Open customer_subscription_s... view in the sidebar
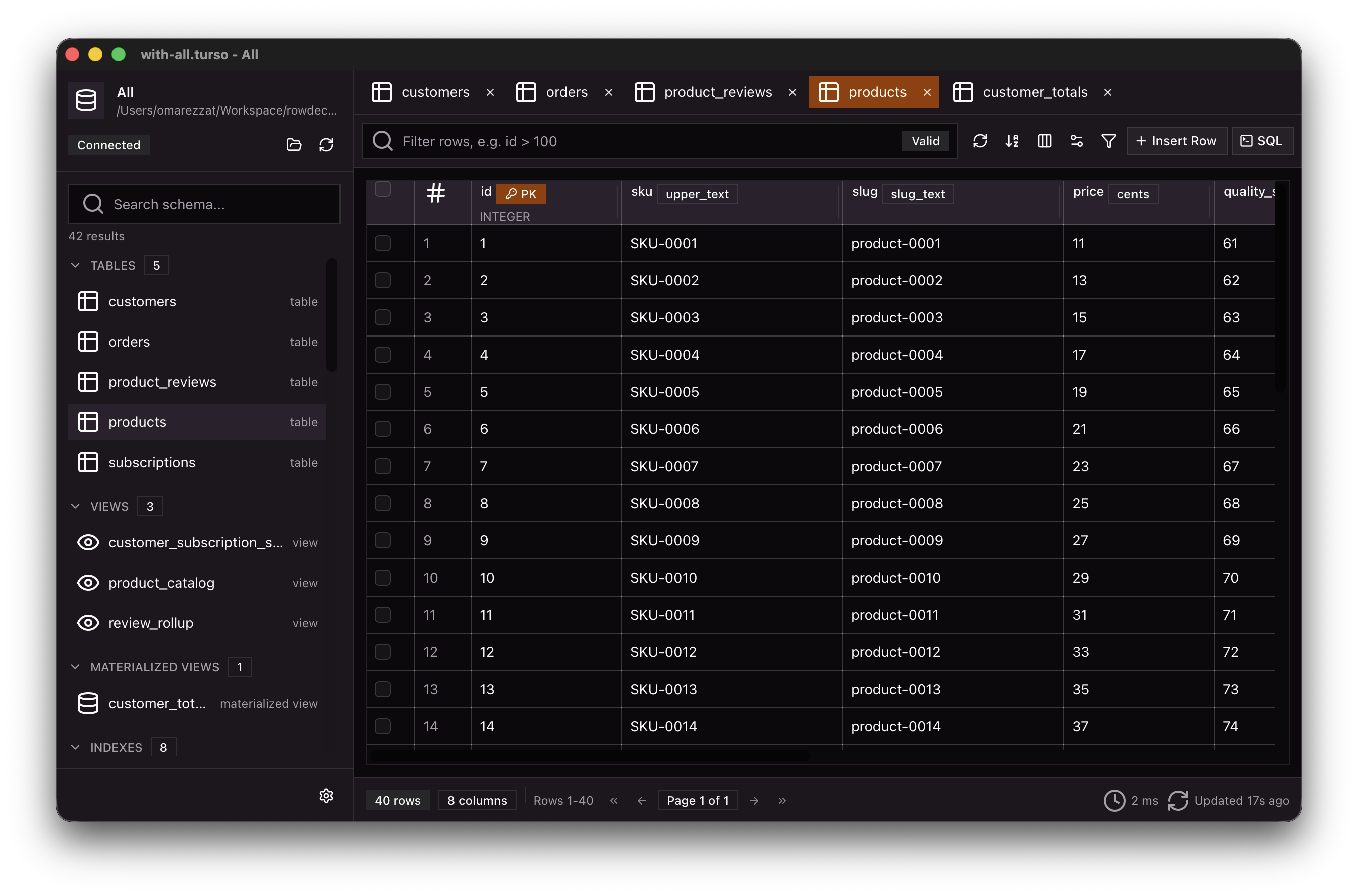The image size is (1358, 896). pos(197,542)
